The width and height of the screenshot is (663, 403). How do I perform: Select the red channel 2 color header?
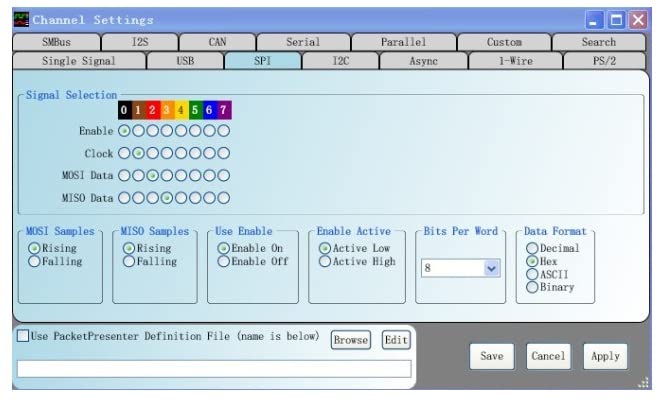[152, 110]
